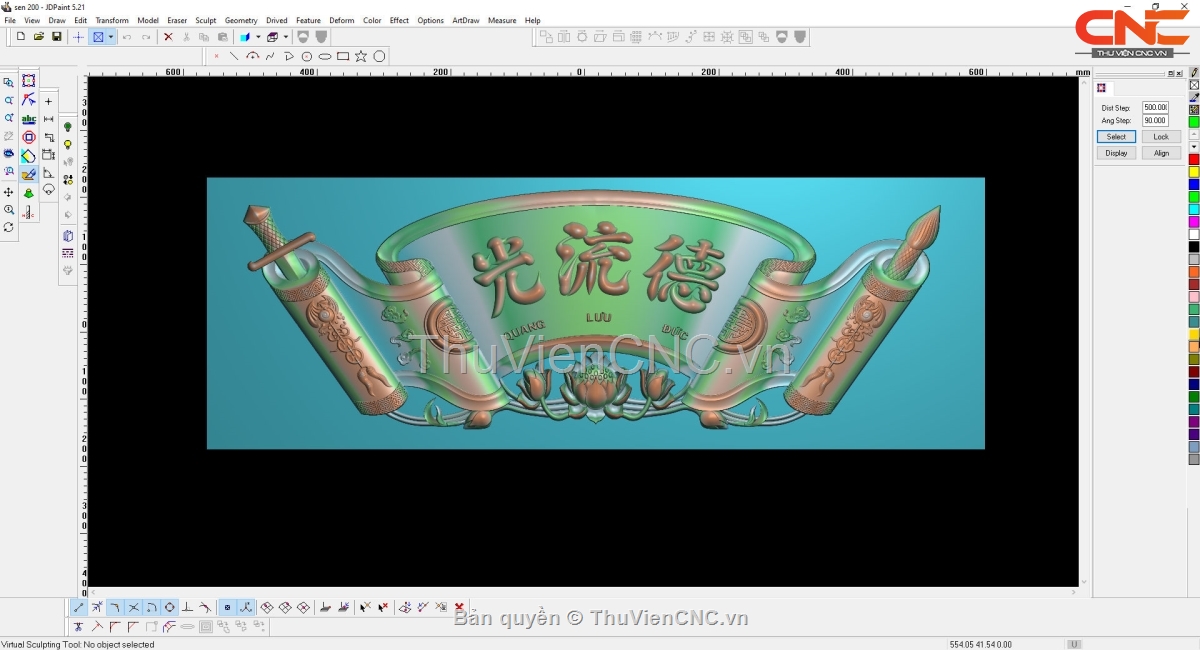Viewport: 1200px width, 650px height.
Task: Click the Dist Step input field
Action: (1155, 107)
